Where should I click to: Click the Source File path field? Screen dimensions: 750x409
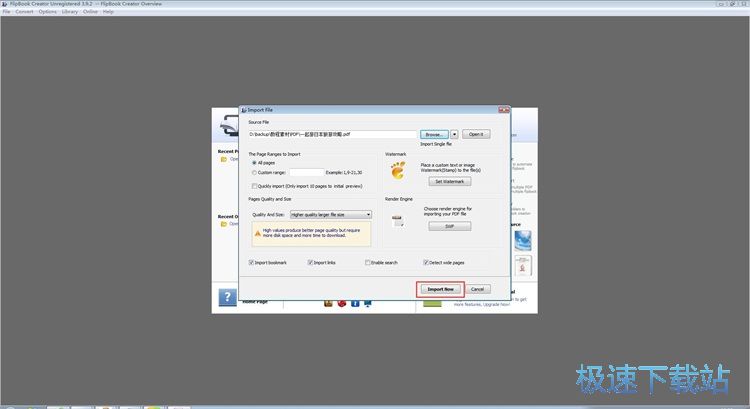click(x=332, y=134)
